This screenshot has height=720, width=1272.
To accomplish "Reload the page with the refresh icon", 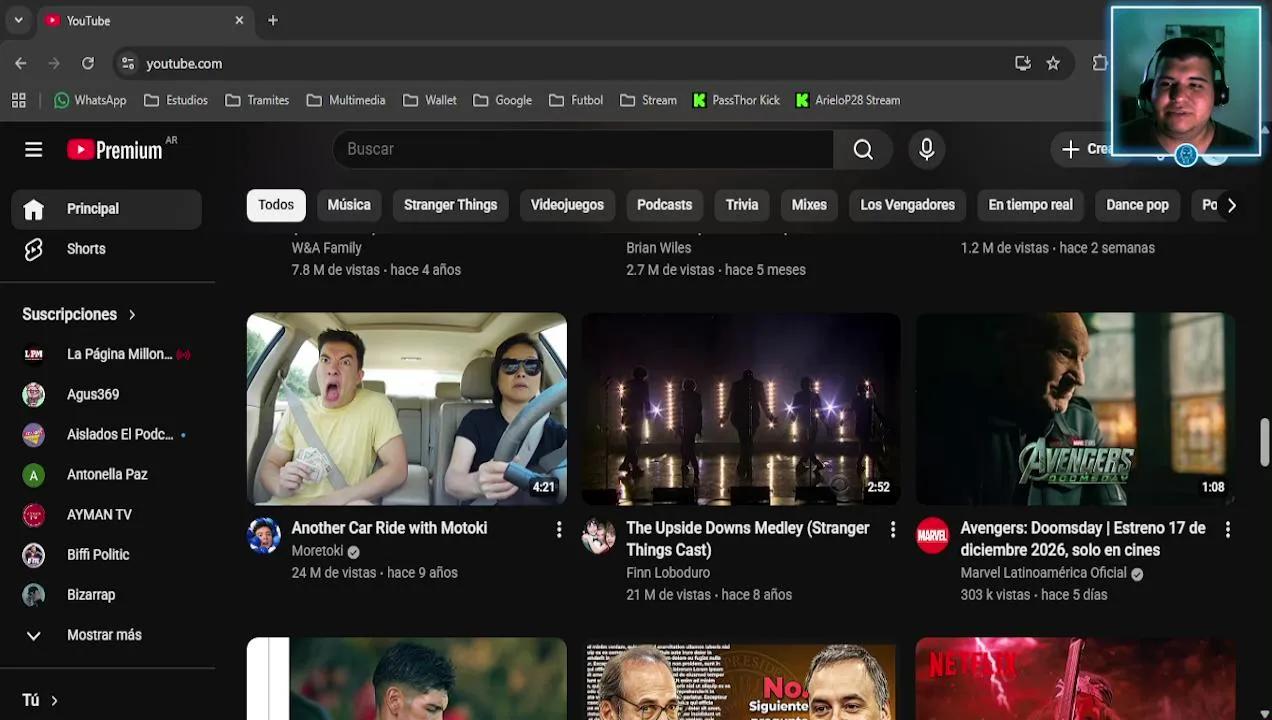I will pyautogui.click(x=88, y=63).
